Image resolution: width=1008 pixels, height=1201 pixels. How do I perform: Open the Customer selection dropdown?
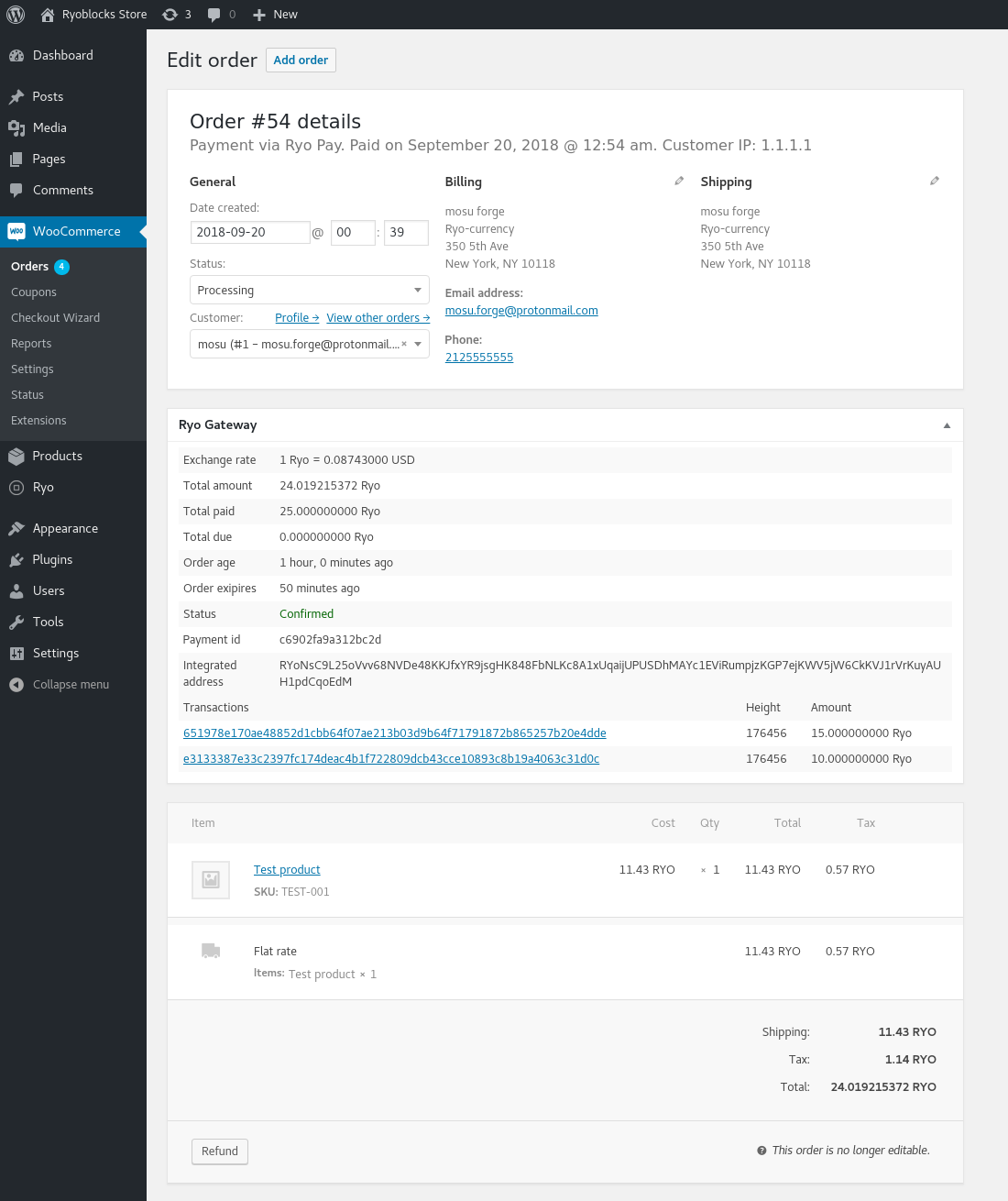(x=310, y=344)
